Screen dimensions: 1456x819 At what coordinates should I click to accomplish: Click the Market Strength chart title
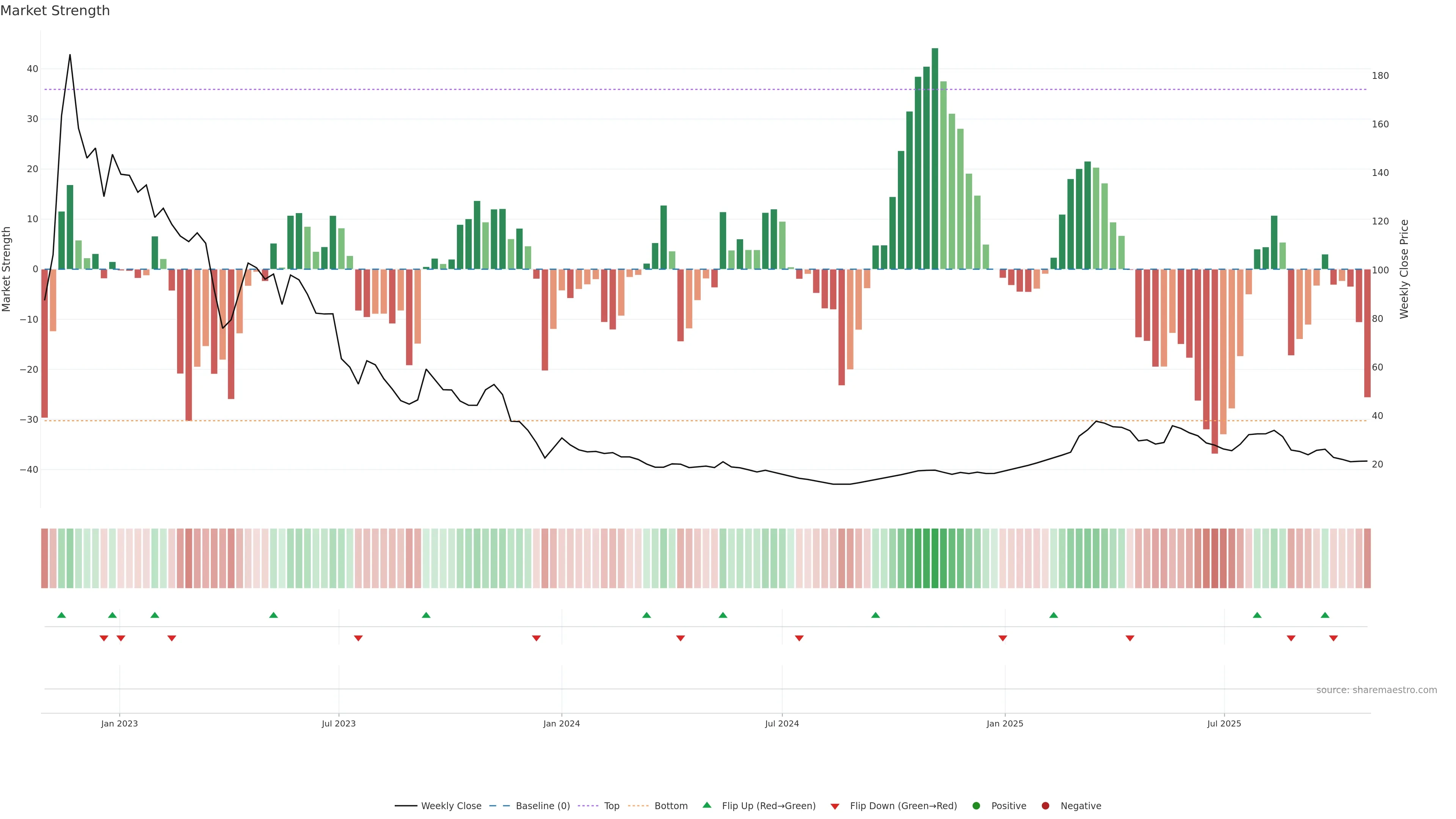pyautogui.click(x=55, y=11)
